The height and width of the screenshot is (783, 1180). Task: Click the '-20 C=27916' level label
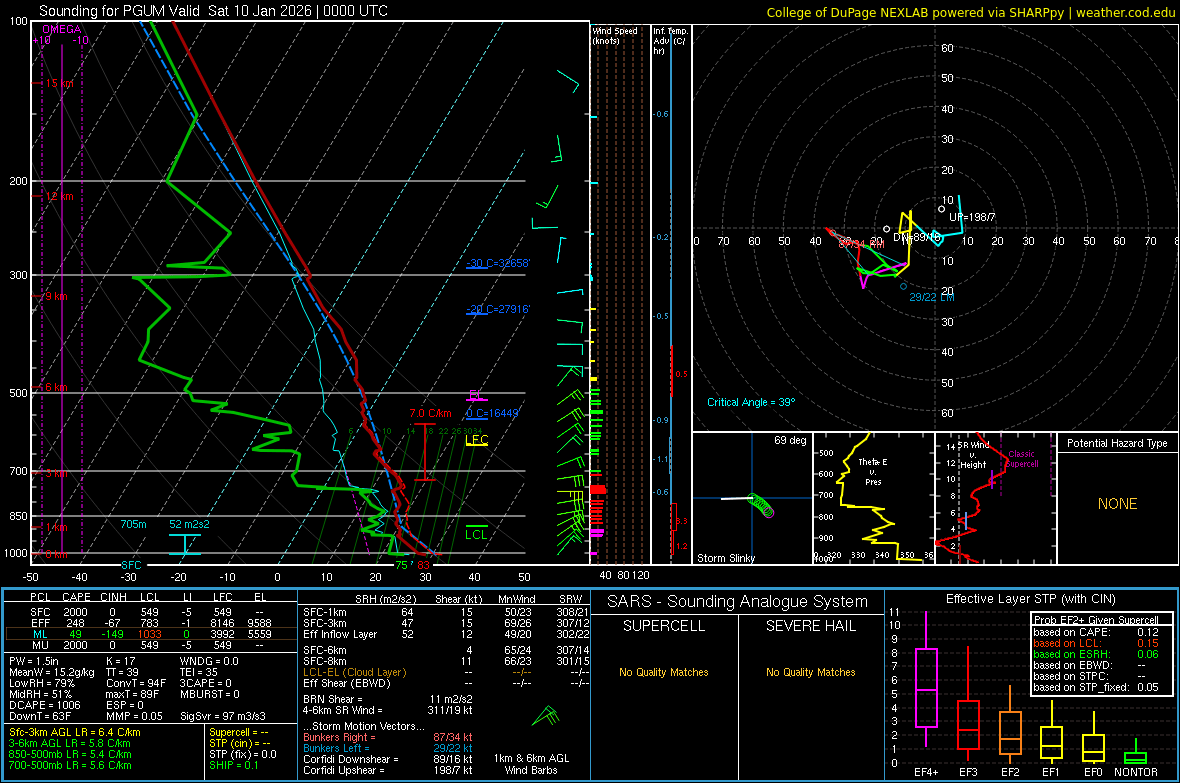click(x=497, y=309)
